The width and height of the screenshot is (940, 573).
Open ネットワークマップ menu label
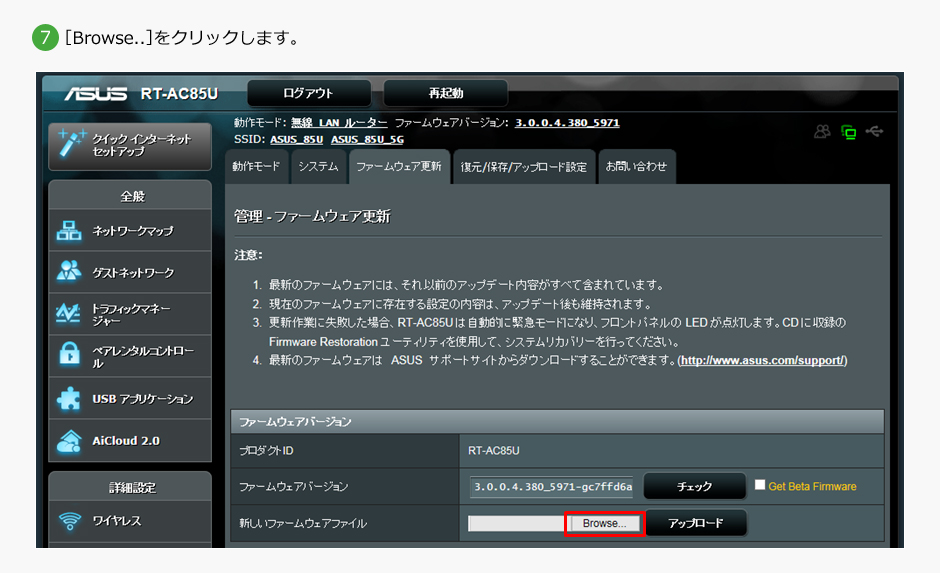coord(133,231)
